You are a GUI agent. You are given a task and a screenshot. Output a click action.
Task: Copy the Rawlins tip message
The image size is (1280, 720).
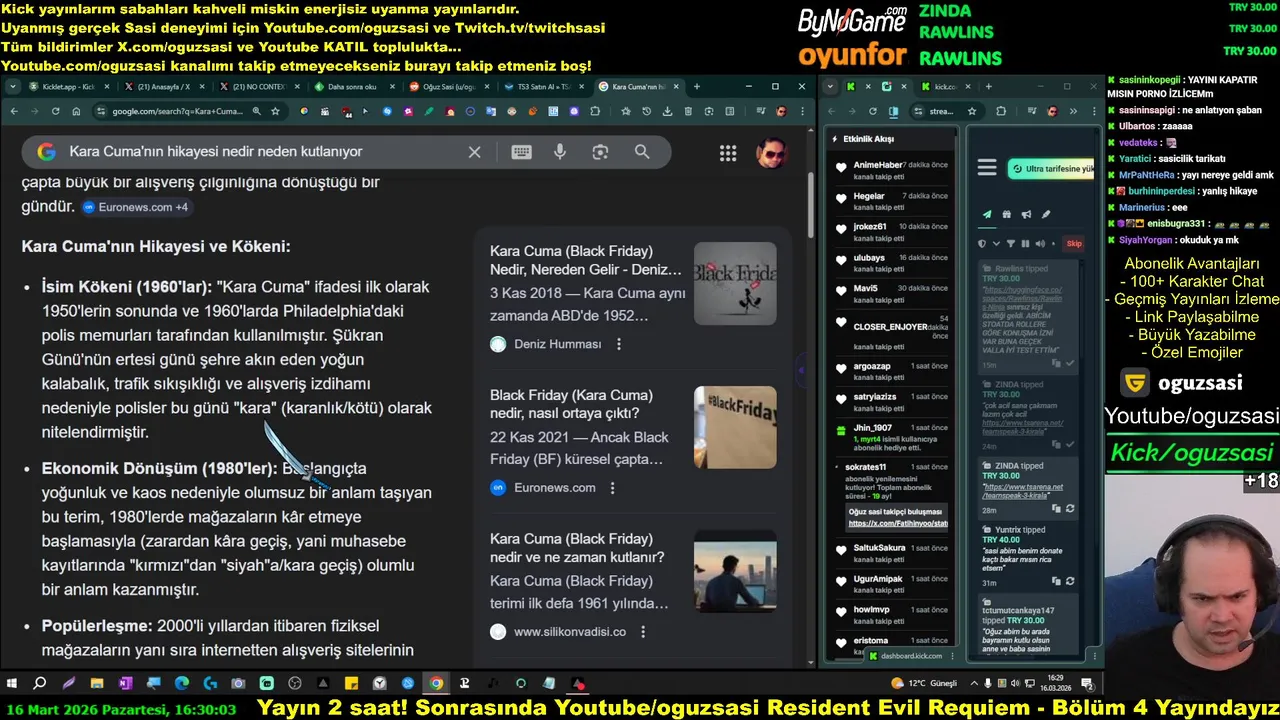pos(1056,363)
